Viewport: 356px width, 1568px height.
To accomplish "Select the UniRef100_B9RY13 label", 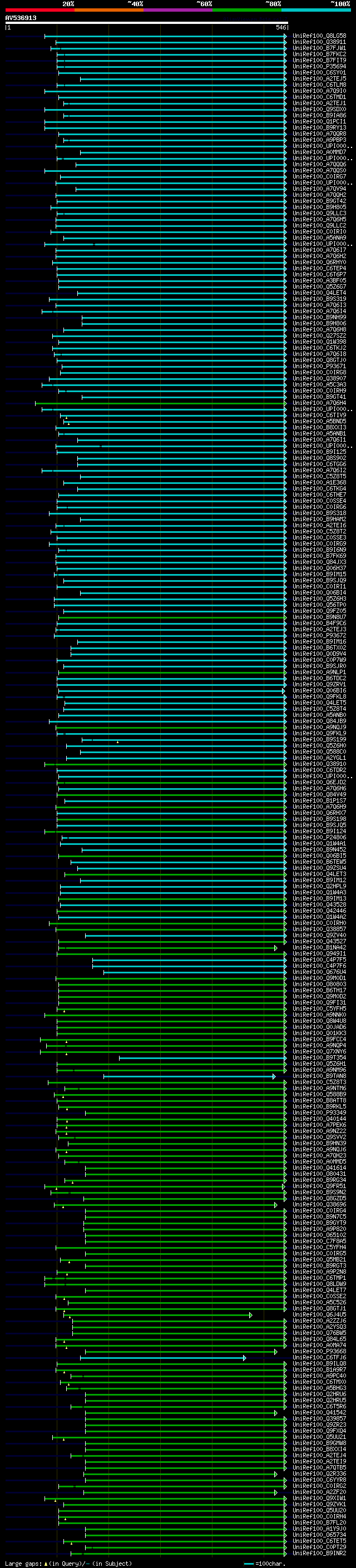I will coord(319,128).
